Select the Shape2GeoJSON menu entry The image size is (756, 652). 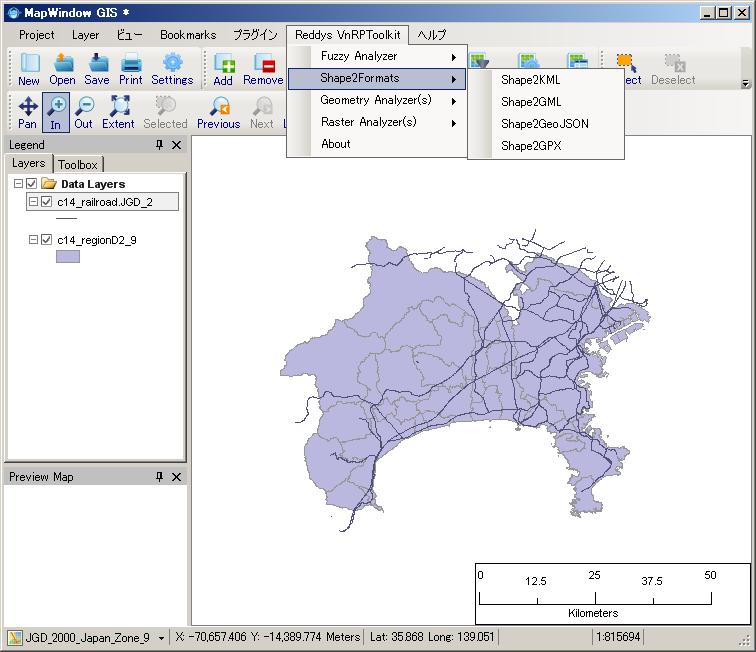coord(544,124)
